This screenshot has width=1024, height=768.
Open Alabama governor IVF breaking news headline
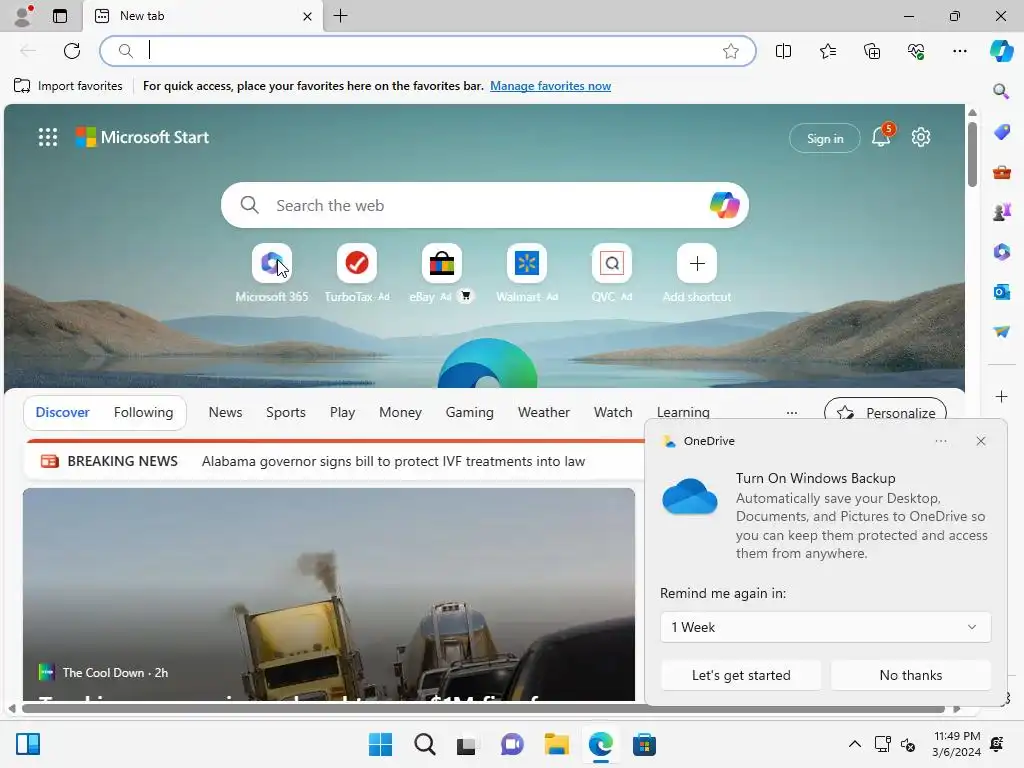[393, 461]
